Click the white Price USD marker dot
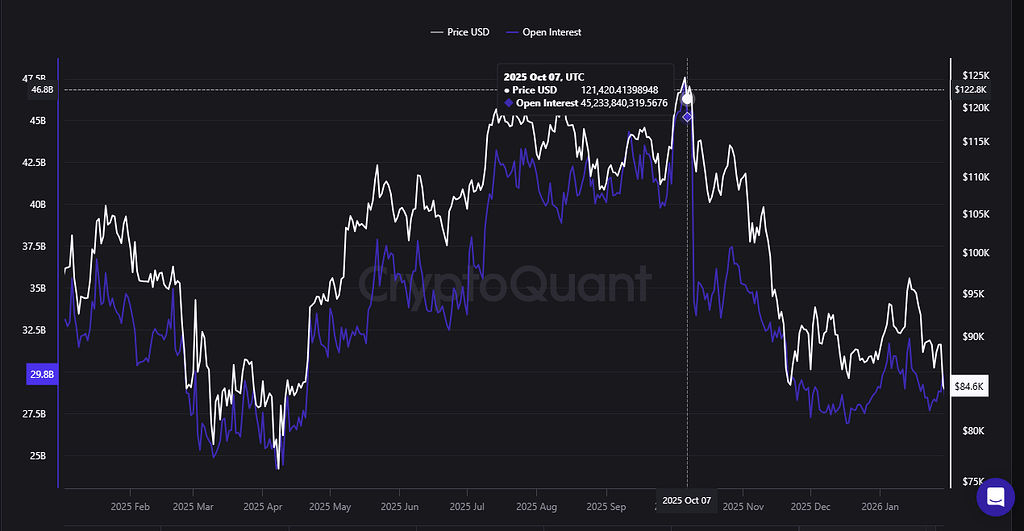1024x531 pixels. tap(687, 99)
